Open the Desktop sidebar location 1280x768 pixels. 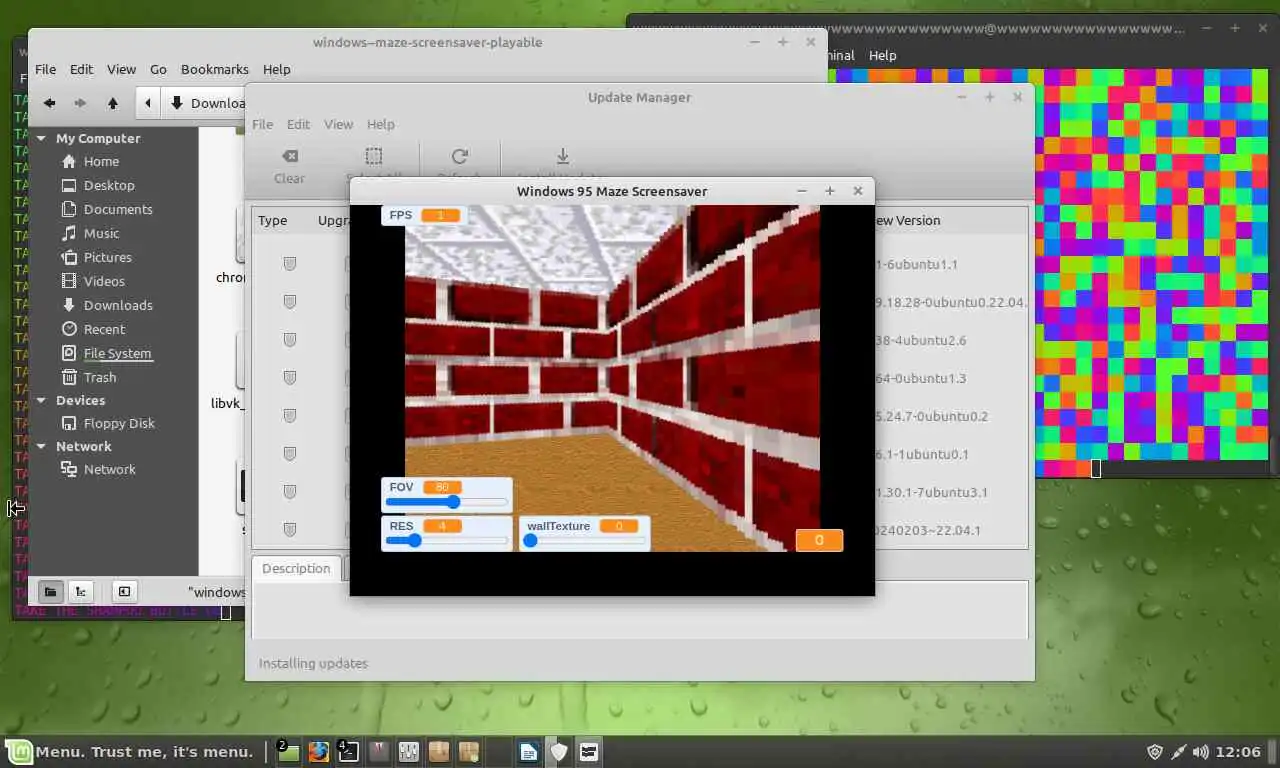(x=109, y=185)
